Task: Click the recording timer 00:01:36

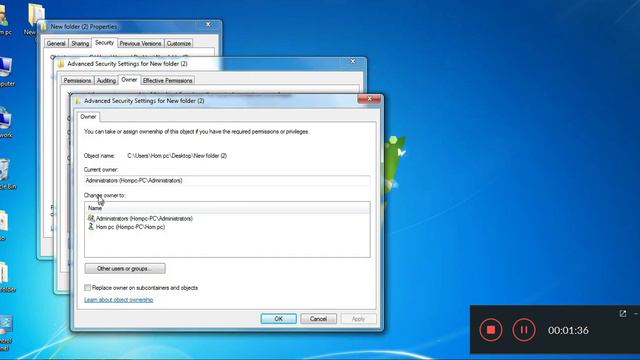Action: pyautogui.click(x=568, y=330)
